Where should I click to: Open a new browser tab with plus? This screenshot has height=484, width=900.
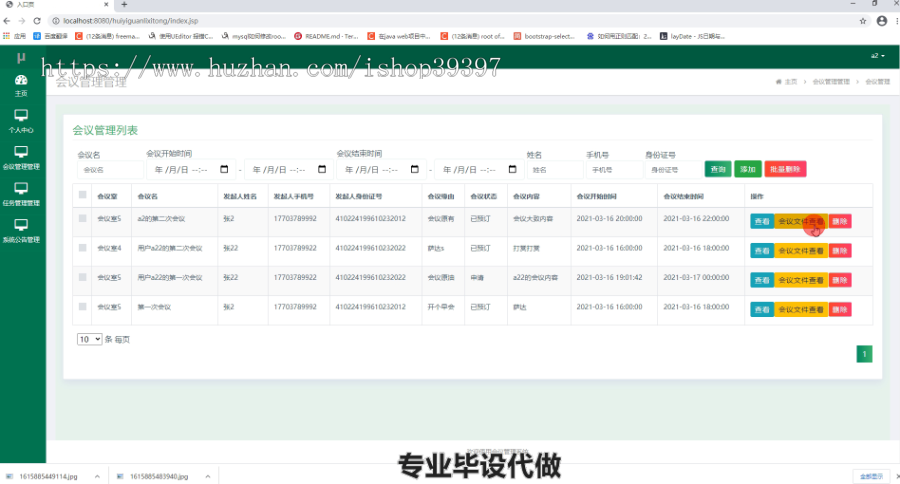click(x=124, y=5)
